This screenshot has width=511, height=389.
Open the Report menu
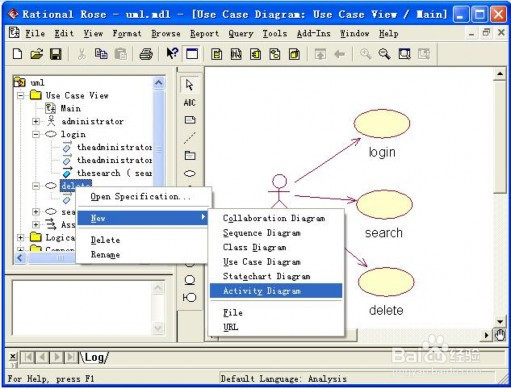[204, 34]
